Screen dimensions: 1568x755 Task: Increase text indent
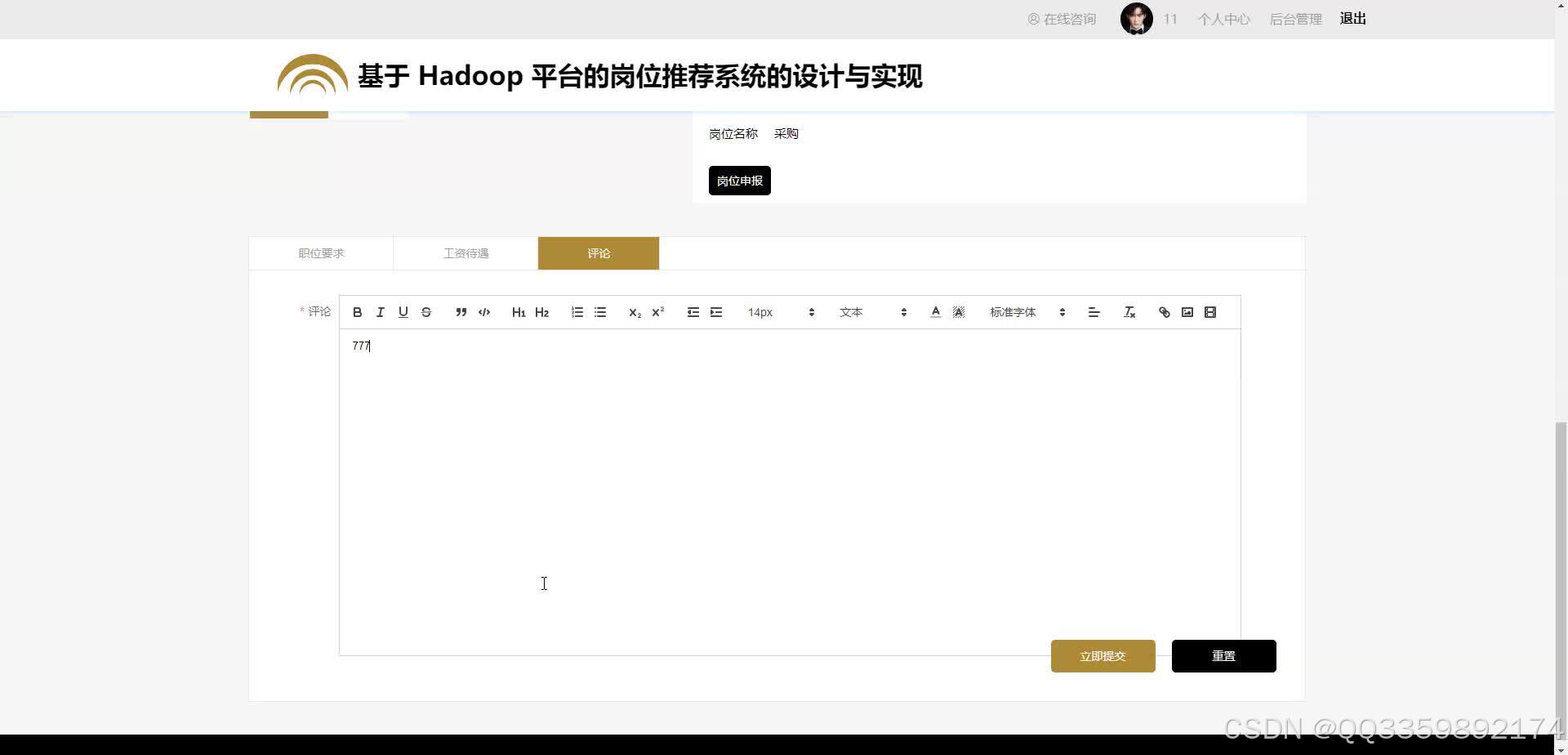(716, 312)
